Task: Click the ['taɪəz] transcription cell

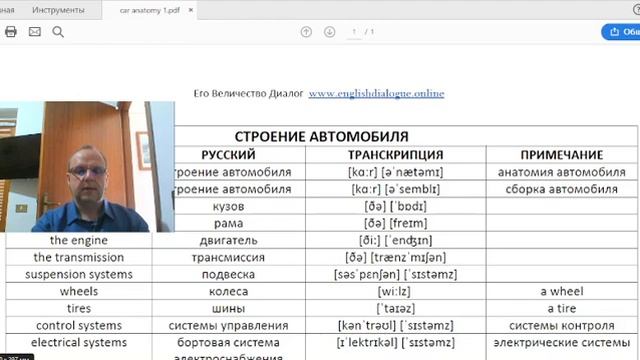Action: 396,309
